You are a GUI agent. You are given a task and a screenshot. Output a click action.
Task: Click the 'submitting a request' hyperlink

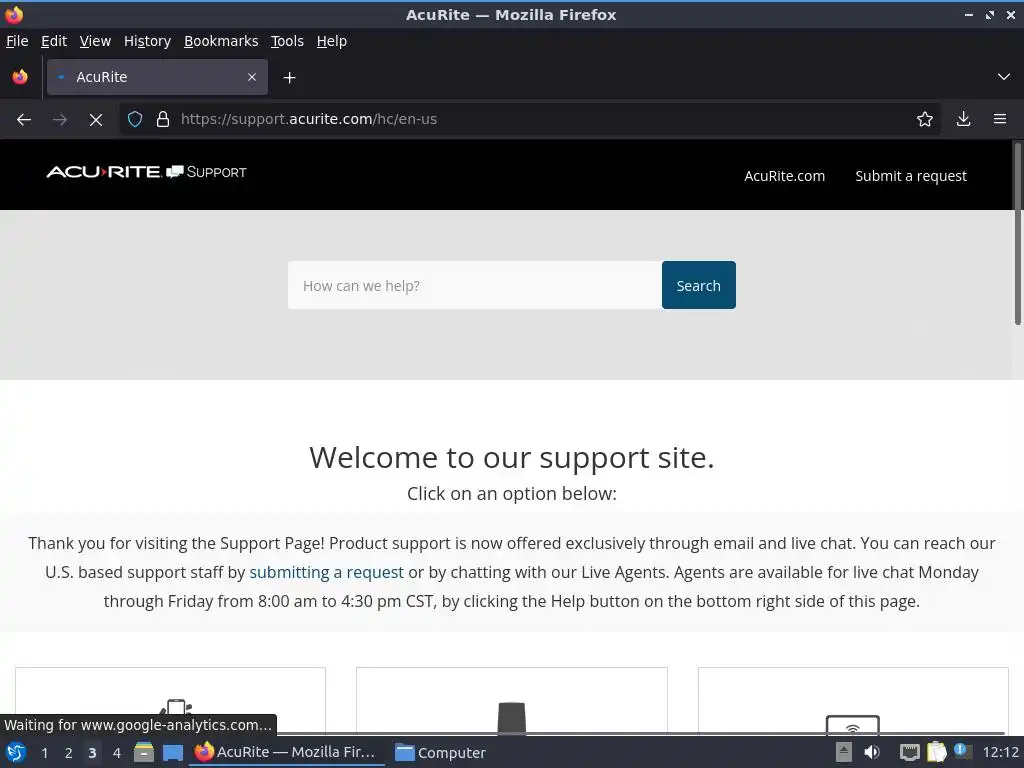327,572
